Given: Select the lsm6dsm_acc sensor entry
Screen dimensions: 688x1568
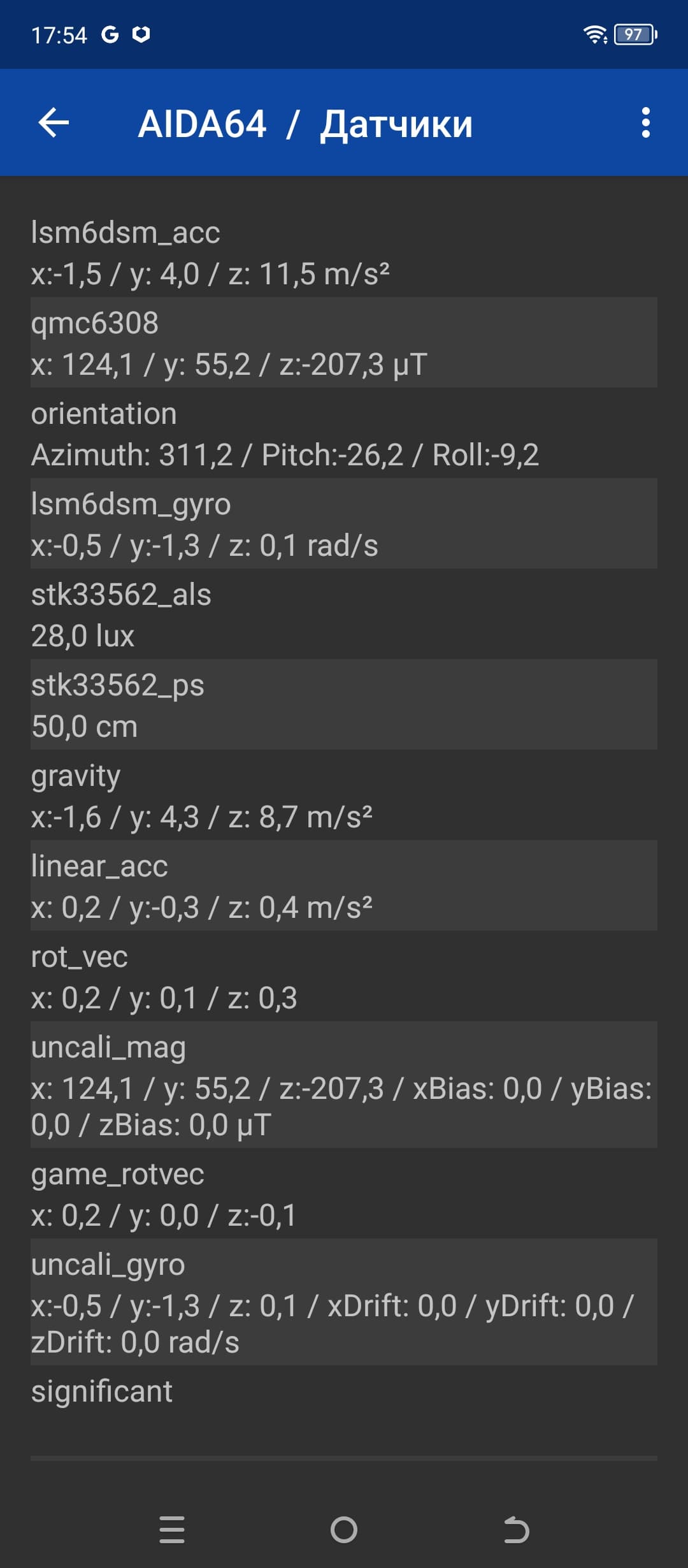Looking at the screenshot, I should coord(344,252).
